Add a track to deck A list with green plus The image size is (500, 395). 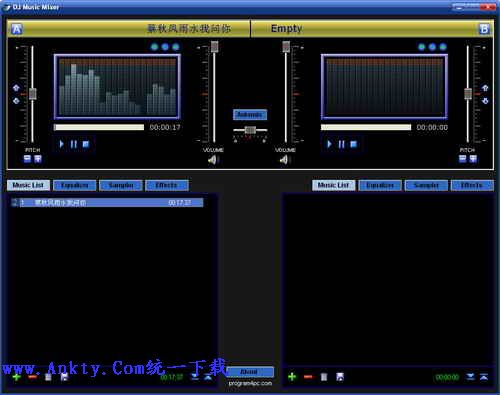pyautogui.click(x=16, y=377)
